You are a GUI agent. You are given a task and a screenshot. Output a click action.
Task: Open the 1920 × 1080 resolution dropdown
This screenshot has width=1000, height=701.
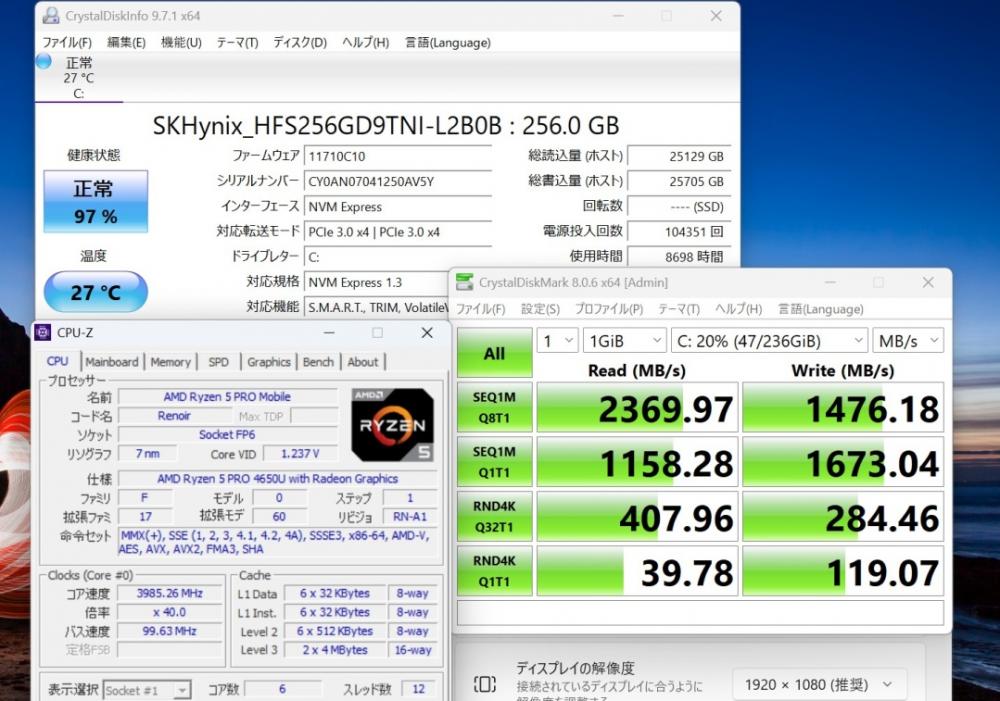pyautogui.click(x=819, y=684)
